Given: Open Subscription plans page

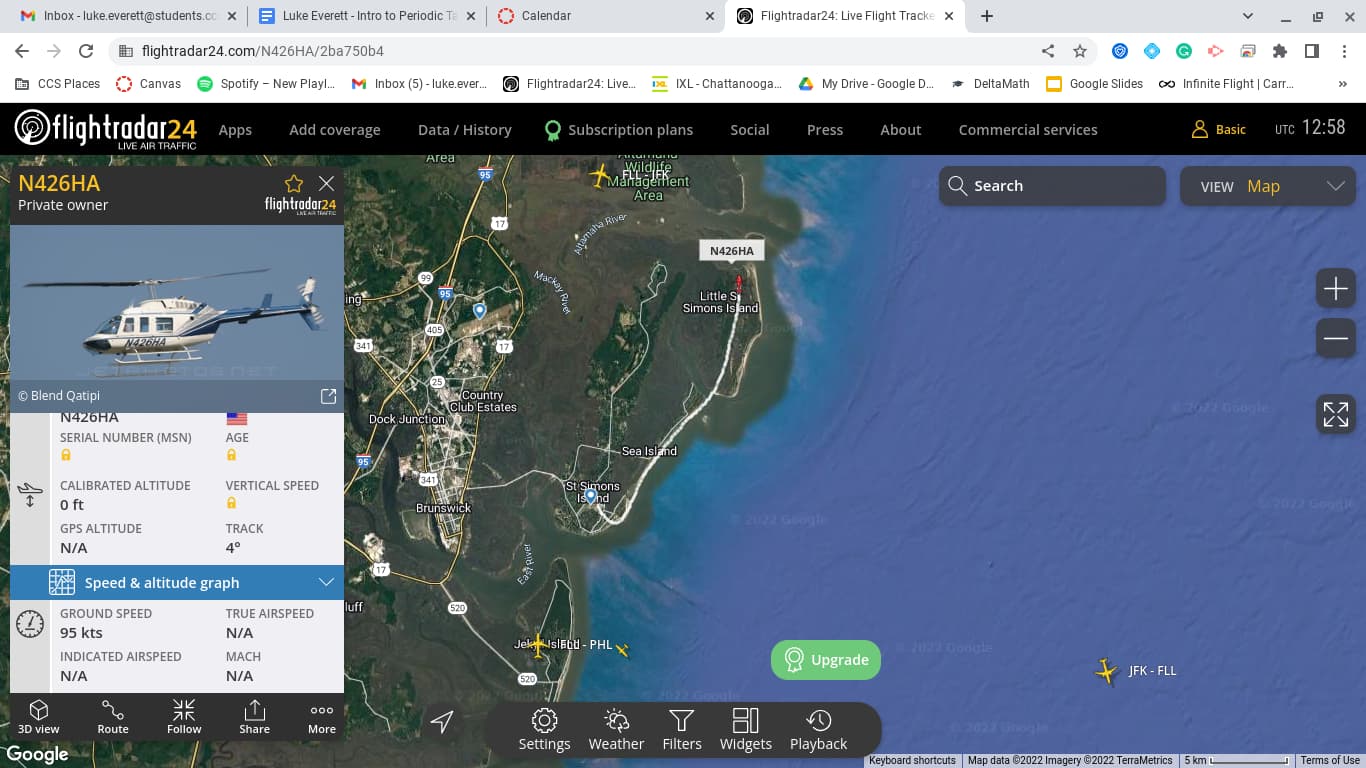Looking at the screenshot, I should tap(619, 130).
